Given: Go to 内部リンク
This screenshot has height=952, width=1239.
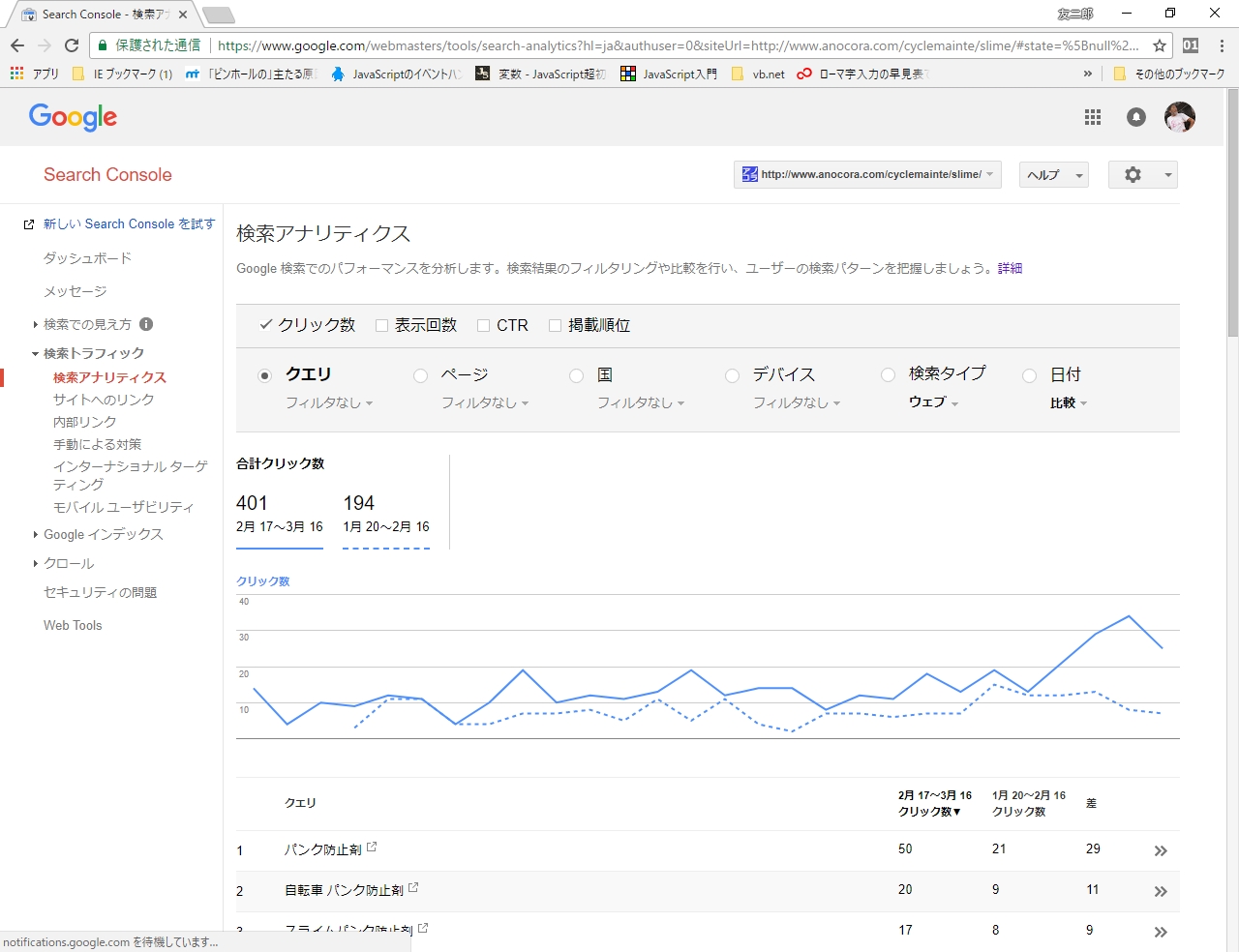Looking at the screenshot, I should [85, 422].
